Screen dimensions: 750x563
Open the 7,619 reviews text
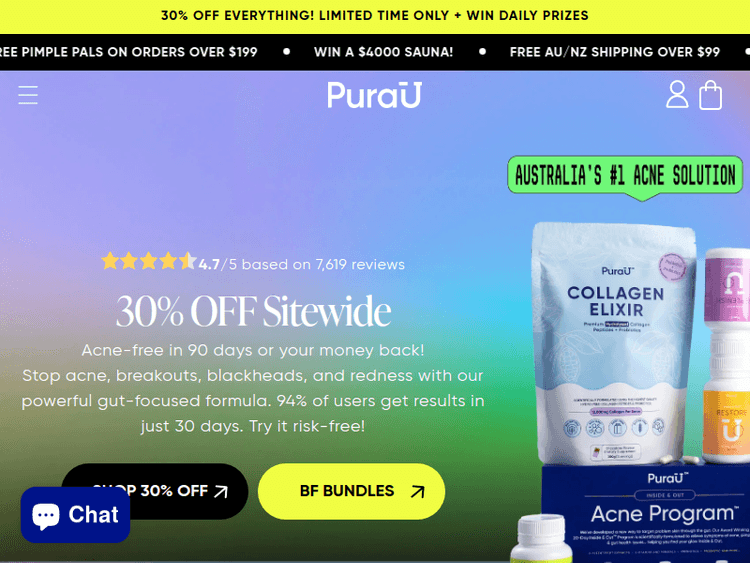coord(360,265)
